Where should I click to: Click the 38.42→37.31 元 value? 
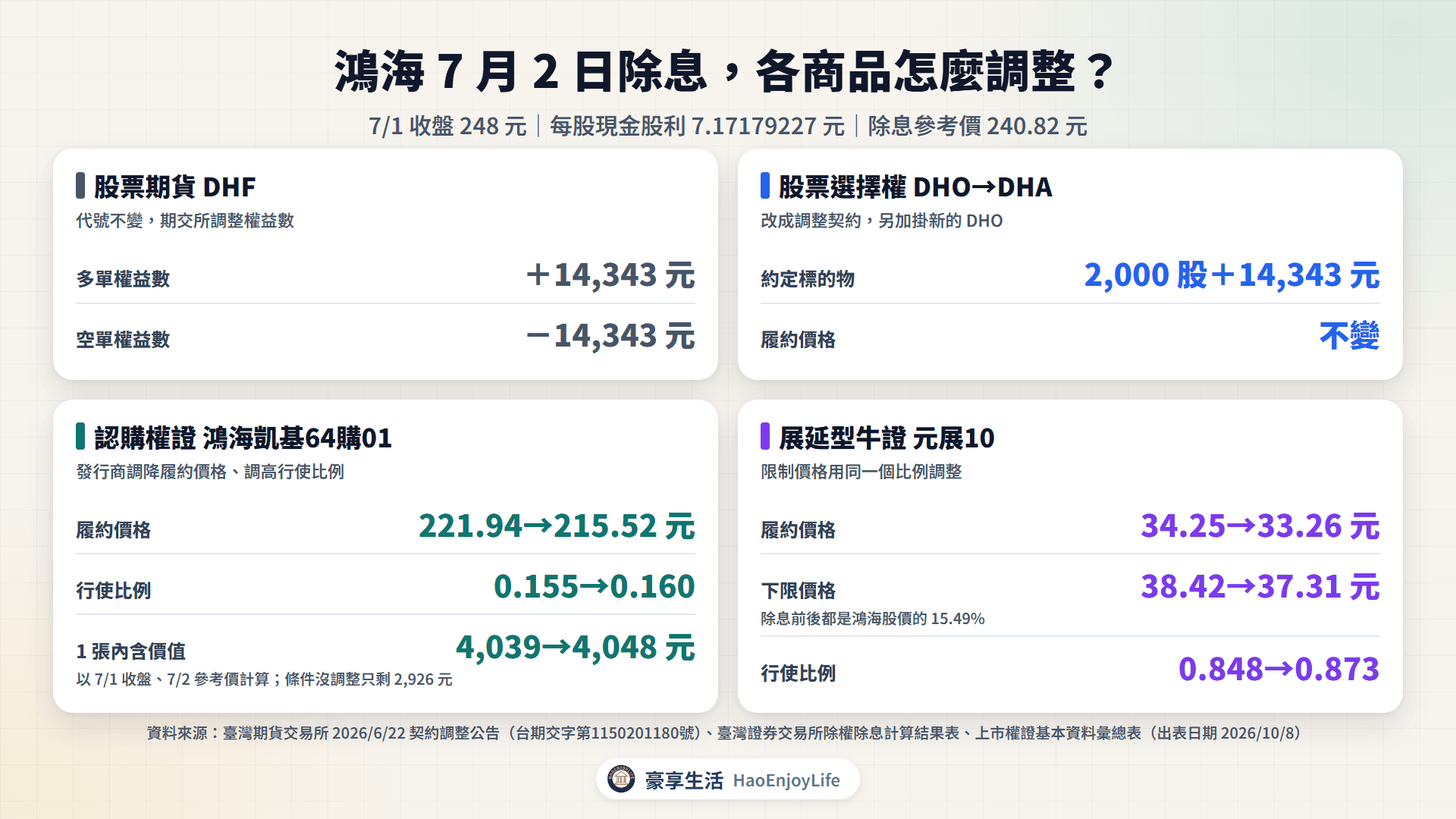pyautogui.click(x=1260, y=586)
